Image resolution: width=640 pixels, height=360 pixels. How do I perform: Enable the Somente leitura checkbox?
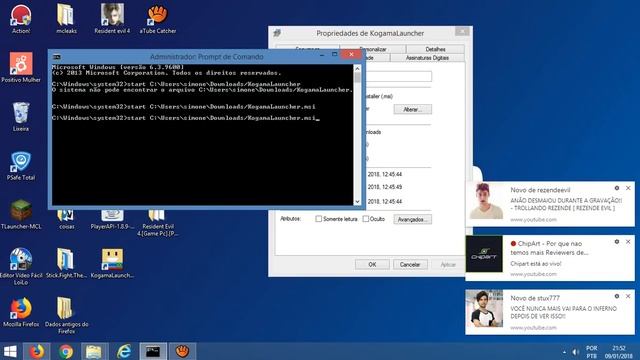coord(318,219)
